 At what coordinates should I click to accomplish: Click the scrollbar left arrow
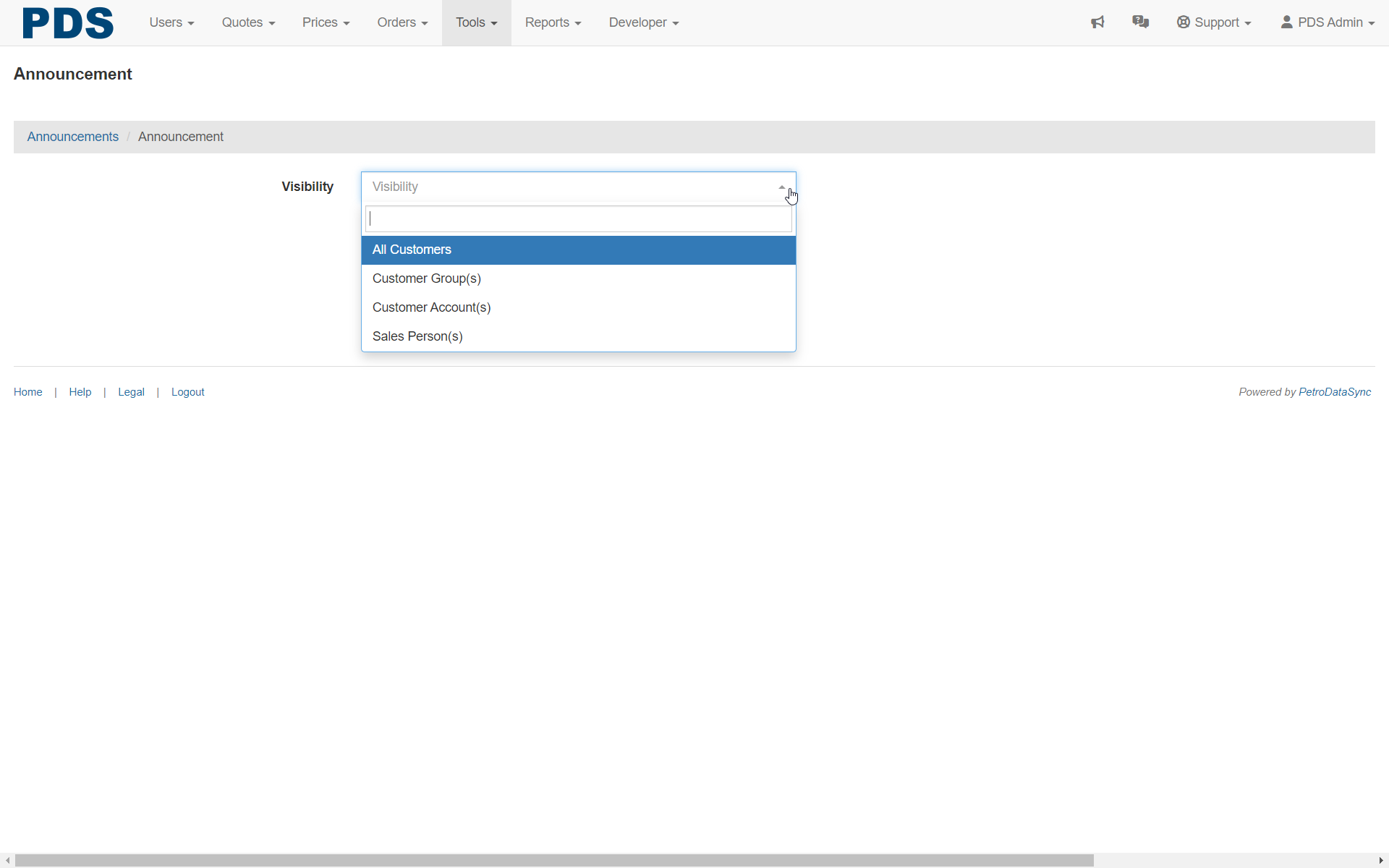pos(7,861)
